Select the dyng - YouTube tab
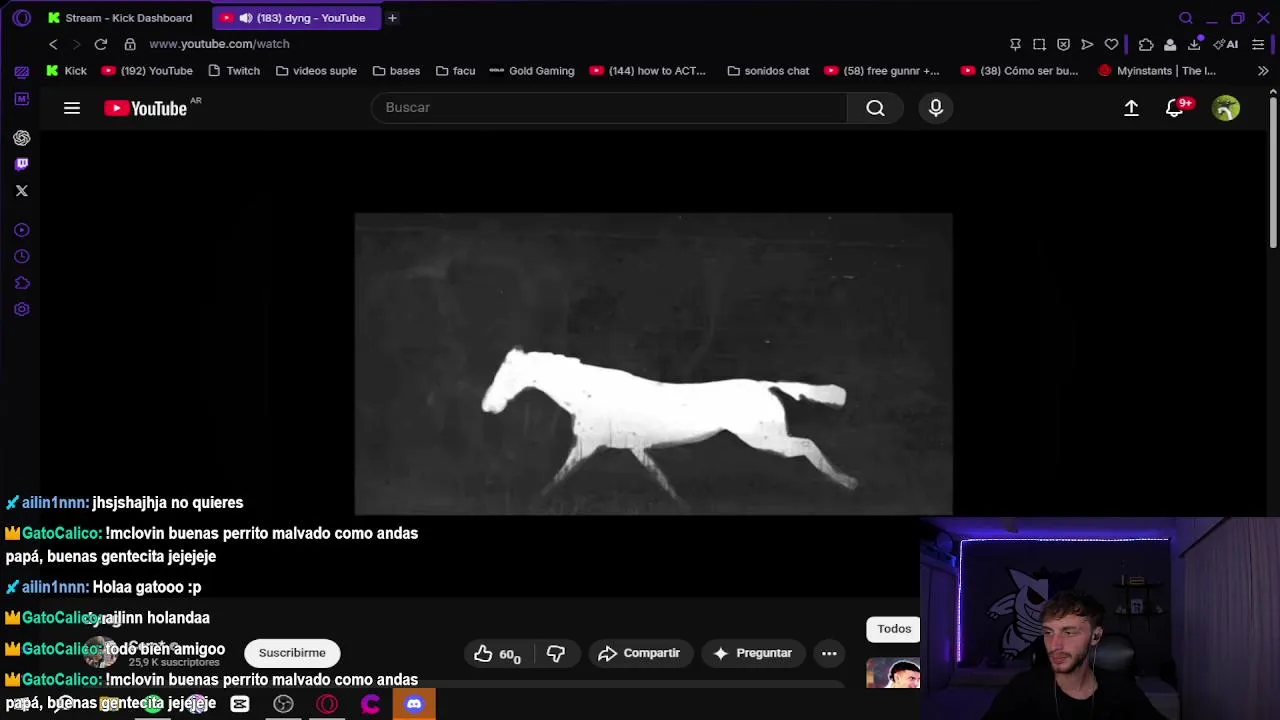Image resolution: width=1280 pixels, height=720 pixels. tap(296, 18)
